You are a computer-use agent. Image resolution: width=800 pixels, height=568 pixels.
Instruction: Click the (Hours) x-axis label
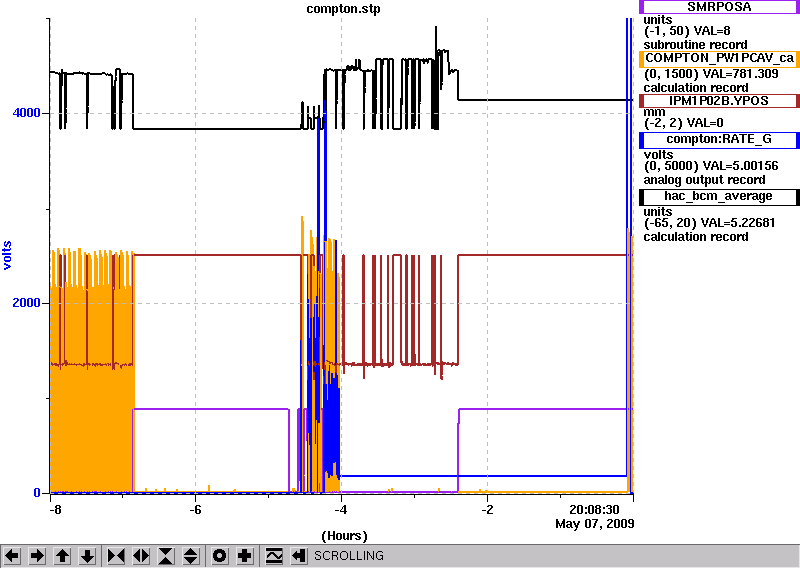(x=344, y=536)
